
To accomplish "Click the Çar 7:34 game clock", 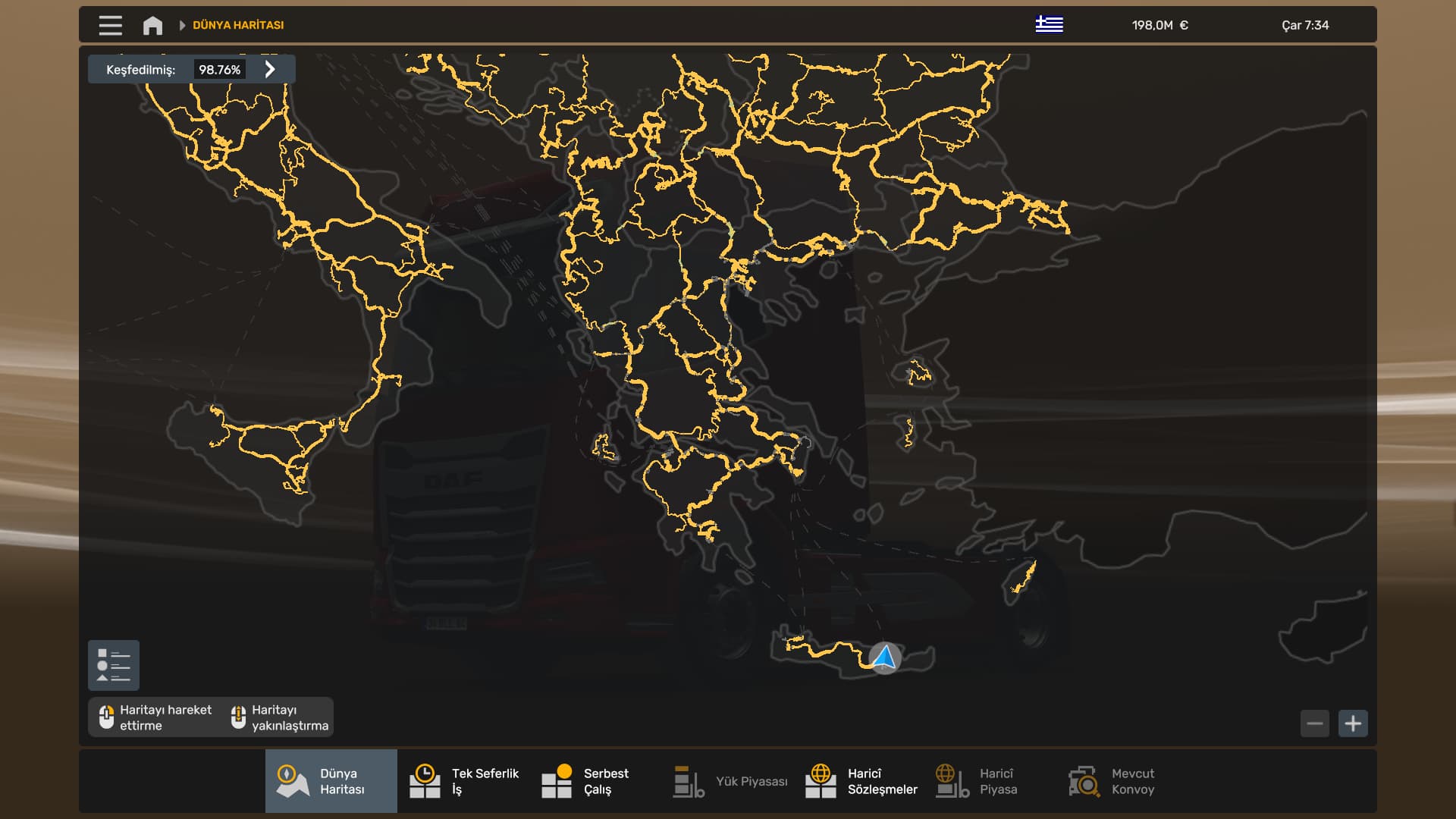I will coord(1305,25).
